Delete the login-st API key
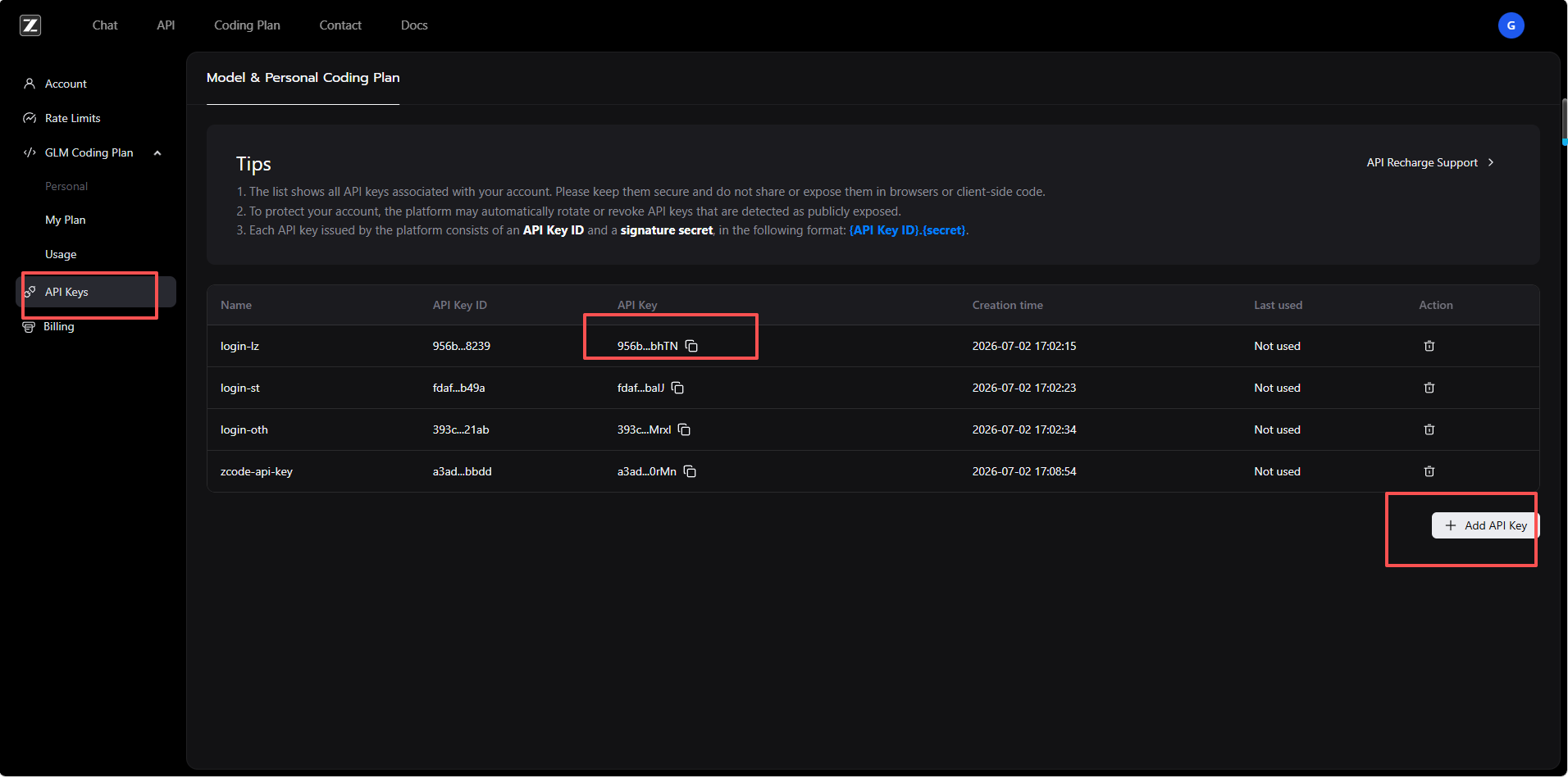This screenshot has height=777, width=1568. (1429, 388)
